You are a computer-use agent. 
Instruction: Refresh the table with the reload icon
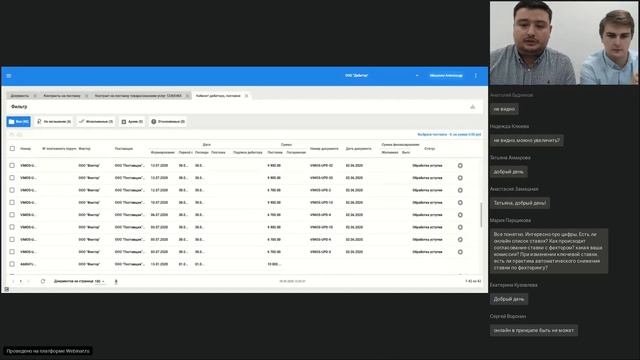point(43,281)
